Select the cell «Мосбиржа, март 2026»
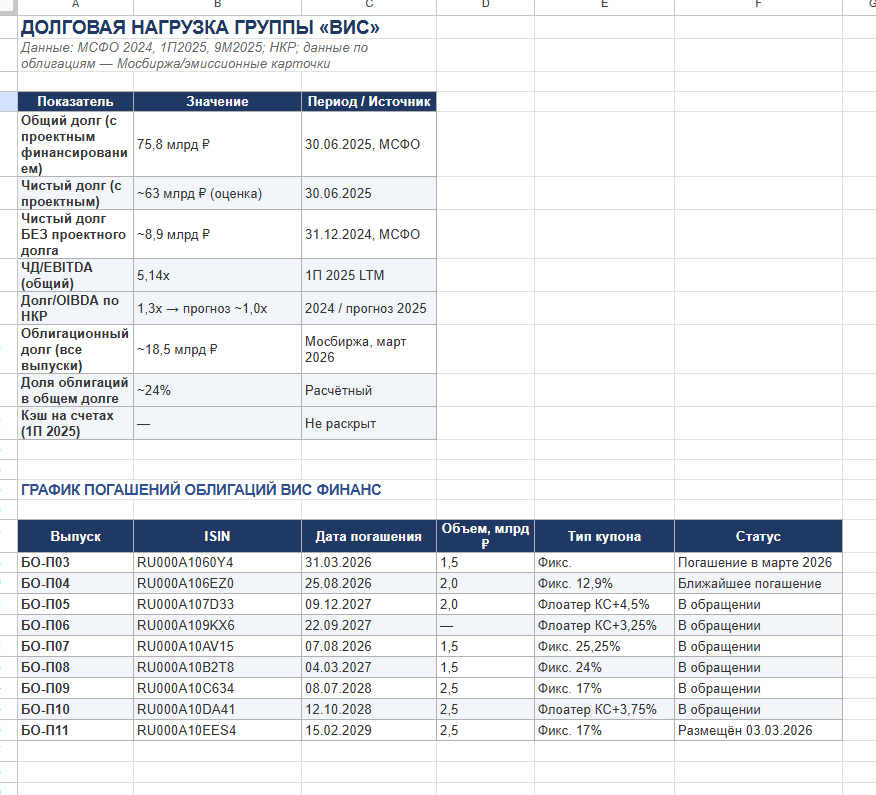 pos(369,349)
